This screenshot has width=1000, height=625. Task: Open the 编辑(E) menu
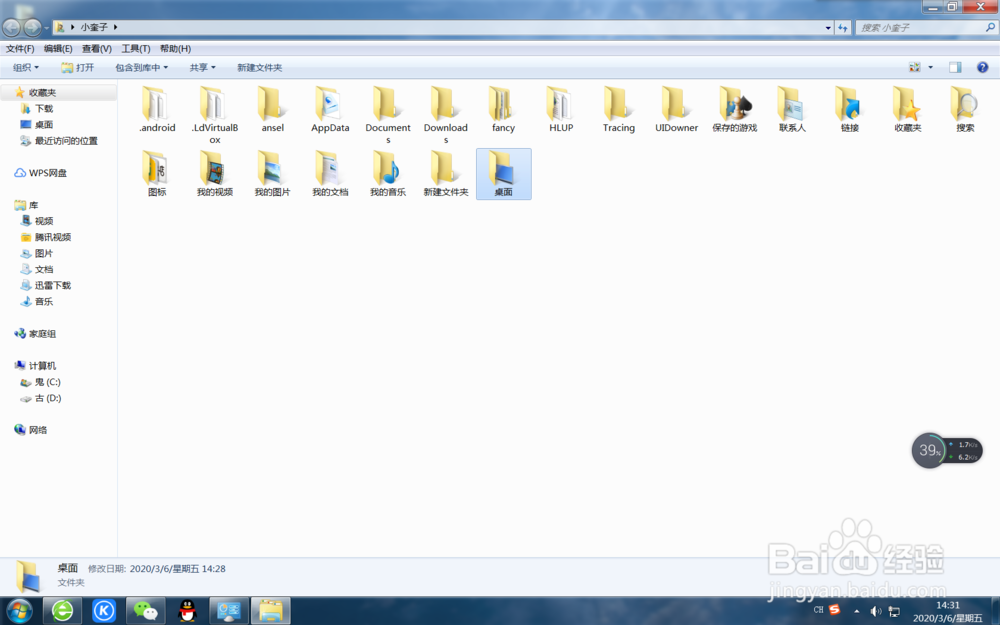click(x=58, y=48)
